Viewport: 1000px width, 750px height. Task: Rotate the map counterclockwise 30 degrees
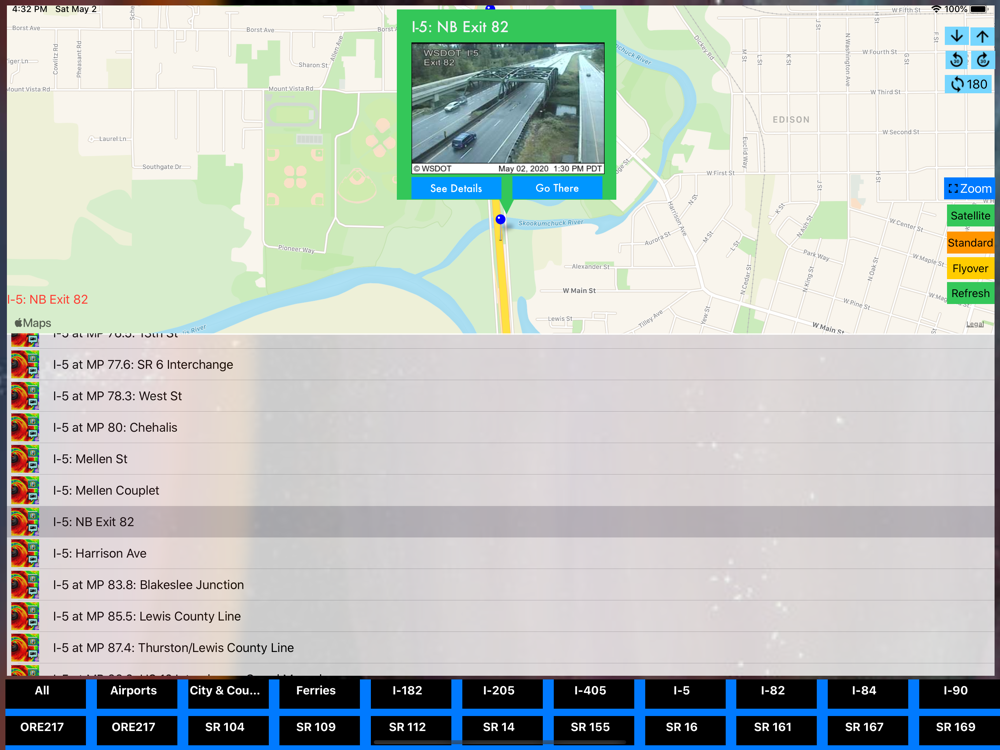coord(956,61)
